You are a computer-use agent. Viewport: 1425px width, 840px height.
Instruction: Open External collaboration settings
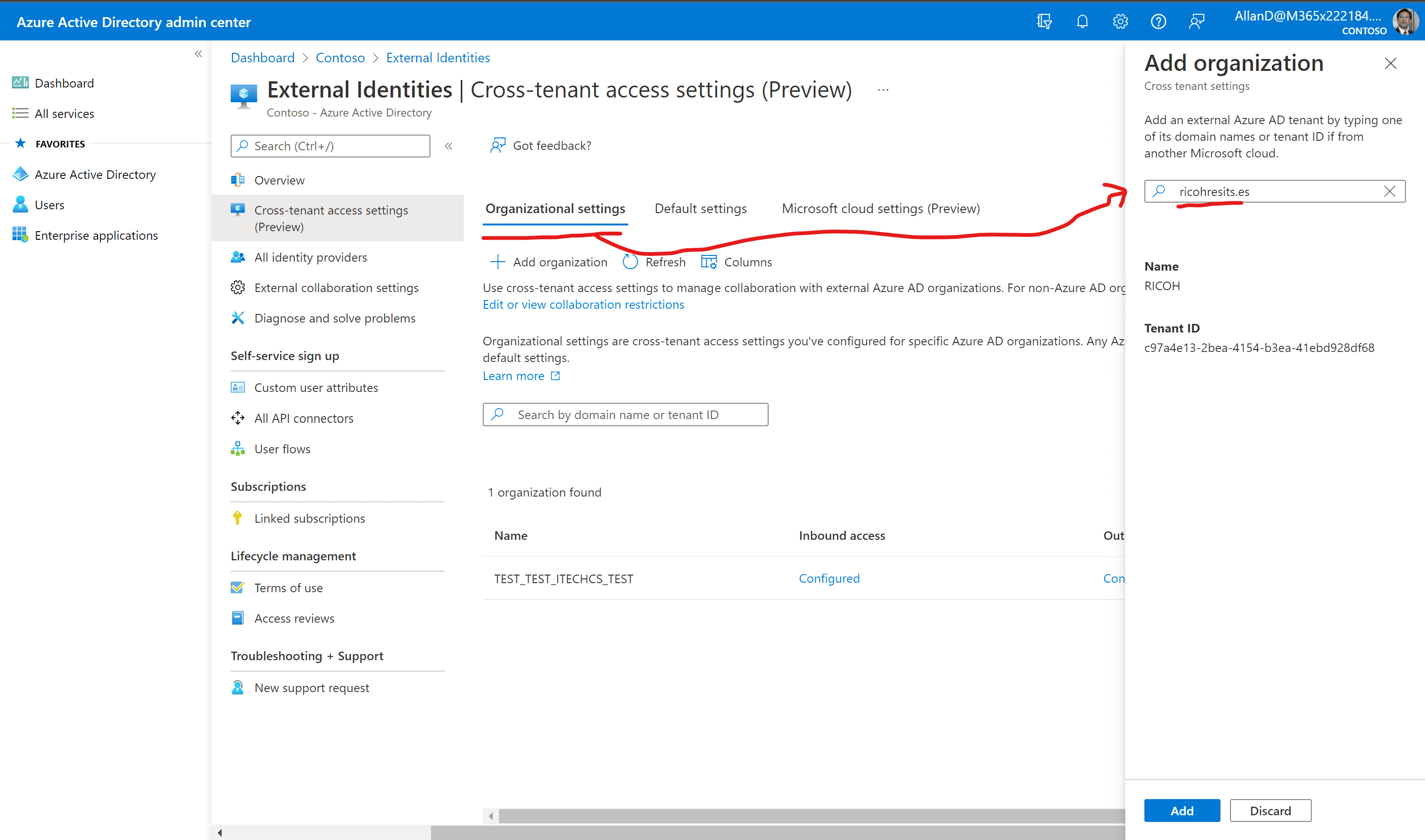coord(337,288)
